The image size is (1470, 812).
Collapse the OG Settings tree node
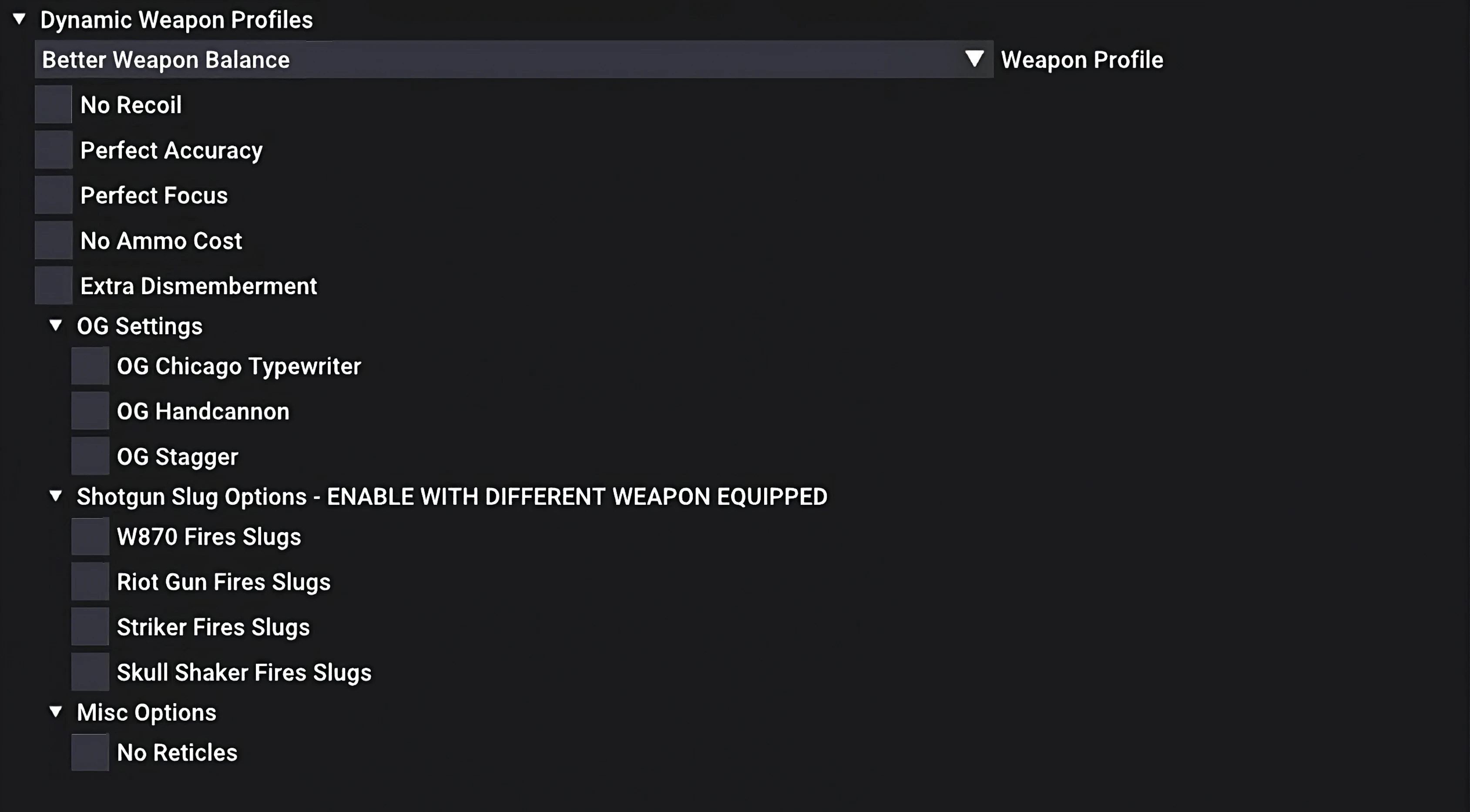(56, 326)
